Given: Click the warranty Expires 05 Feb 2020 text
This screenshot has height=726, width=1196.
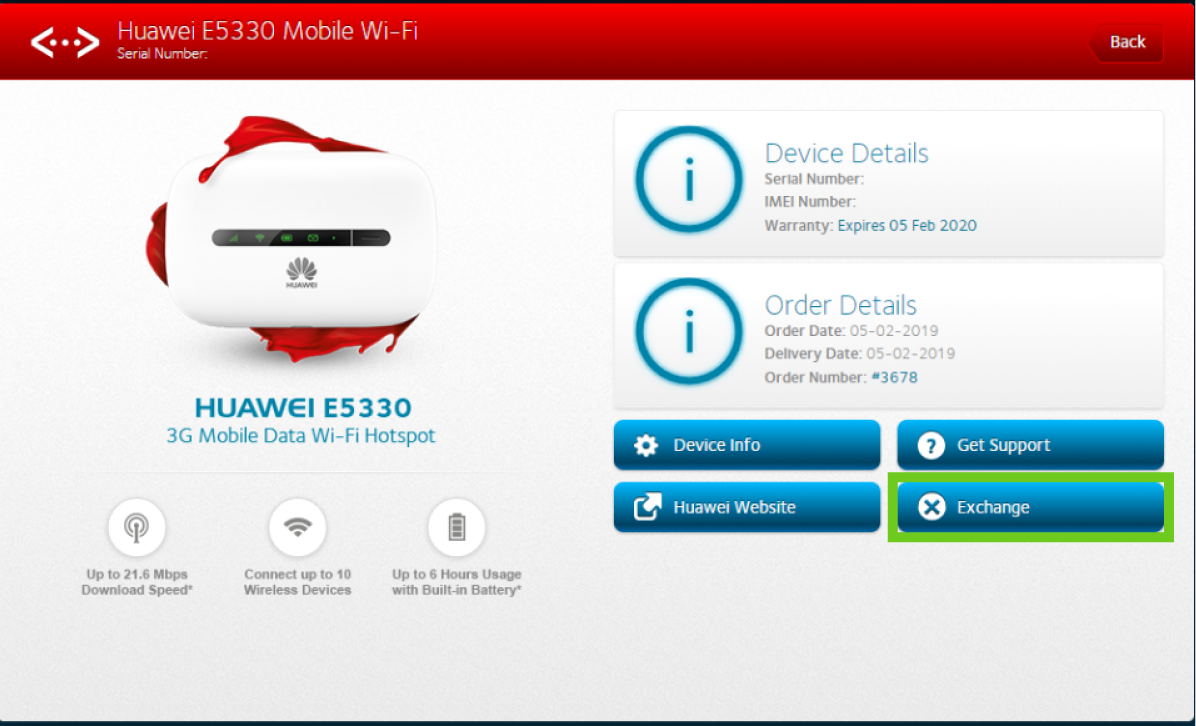Looking at the screenshot, I should [x=906, y=225].
